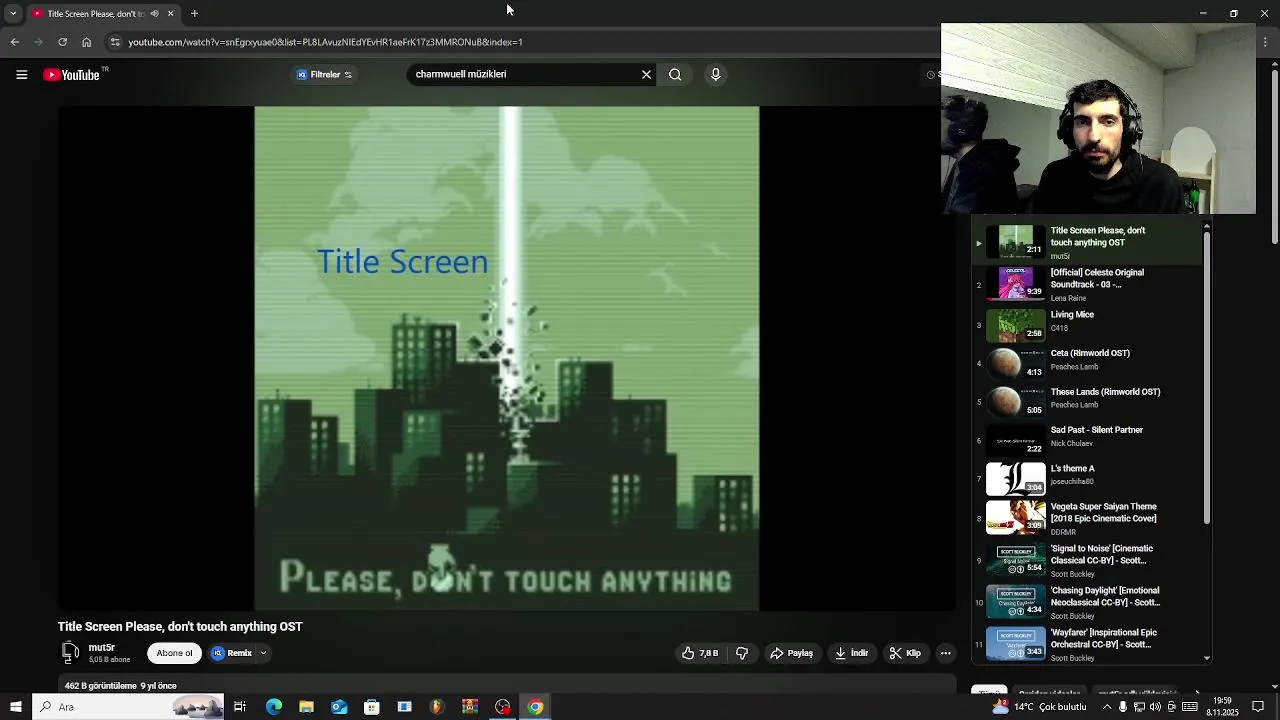Open the taskbar volume control
The height and width of the screenshot is (720, 1280).
(x=1155, y=707)
